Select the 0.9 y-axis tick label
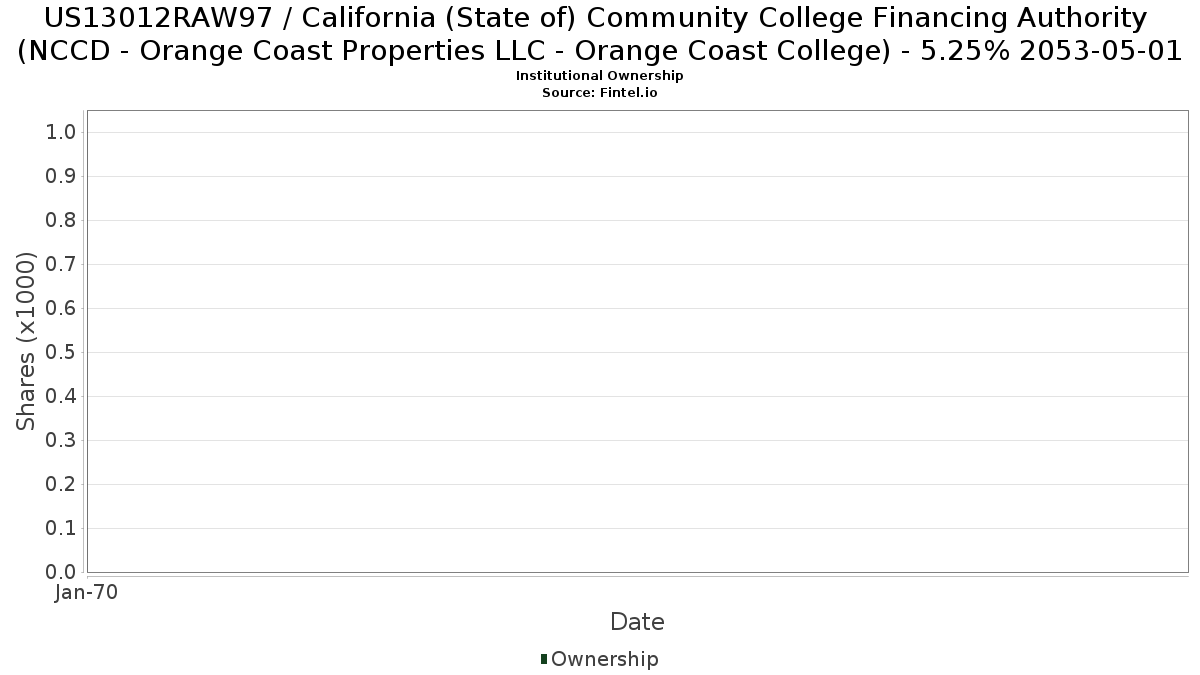 pos(61,177)
